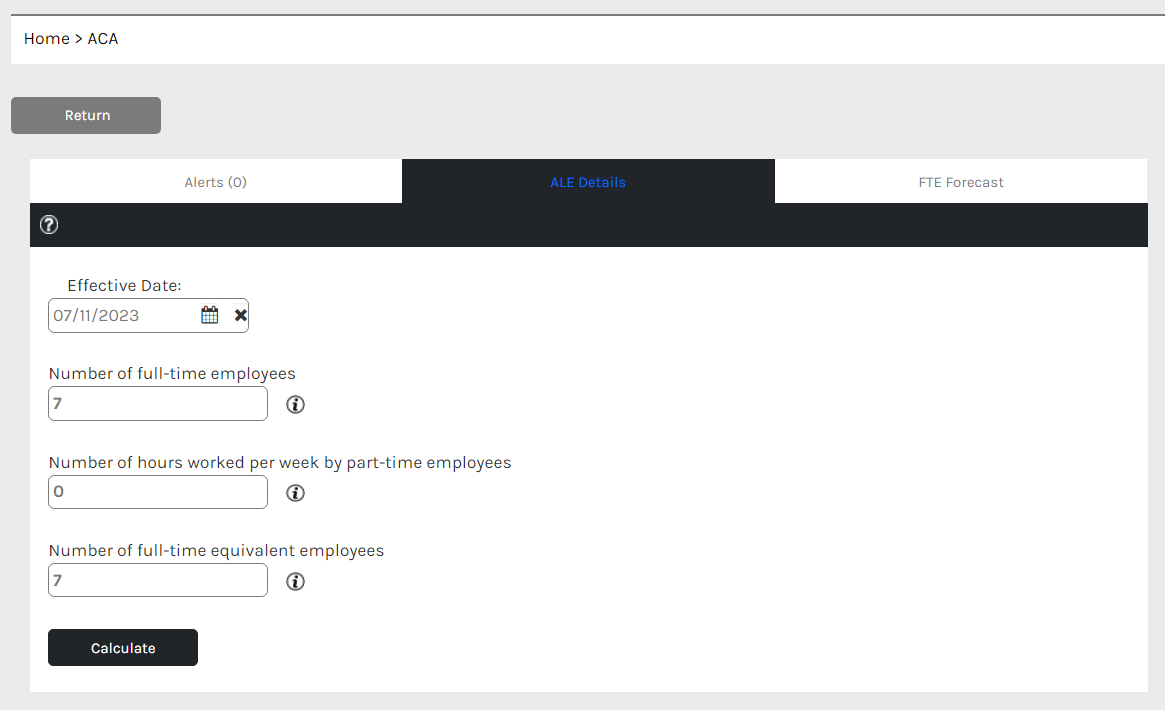The image size is (1165, 710).
Task: Show info for full-time employees field
Action: (x=296, y=405)
